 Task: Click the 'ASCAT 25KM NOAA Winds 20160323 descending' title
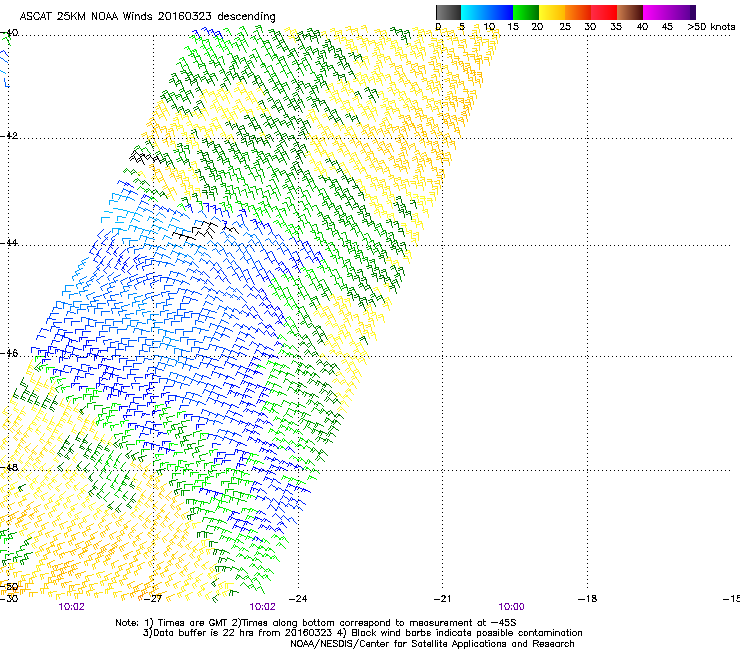[147, 16]
